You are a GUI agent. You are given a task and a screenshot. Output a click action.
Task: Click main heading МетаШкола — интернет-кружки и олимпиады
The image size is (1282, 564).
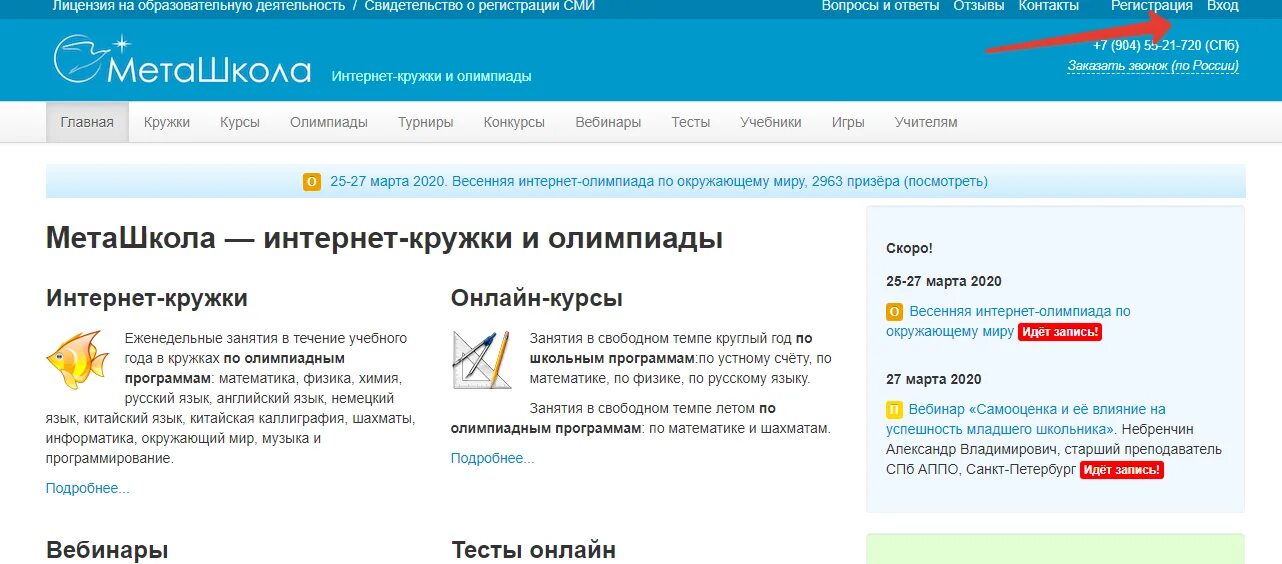[385, 239]
